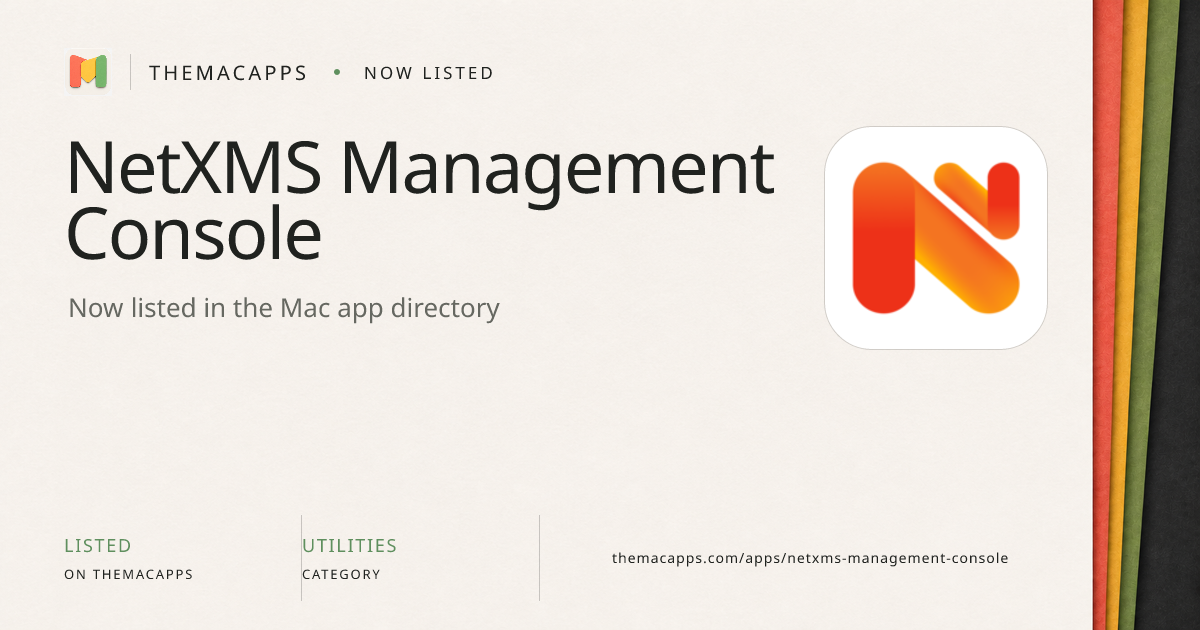Open the NetXMS Management Console app icon
This screenshot has width=1200, height=630.
point(936,238)
